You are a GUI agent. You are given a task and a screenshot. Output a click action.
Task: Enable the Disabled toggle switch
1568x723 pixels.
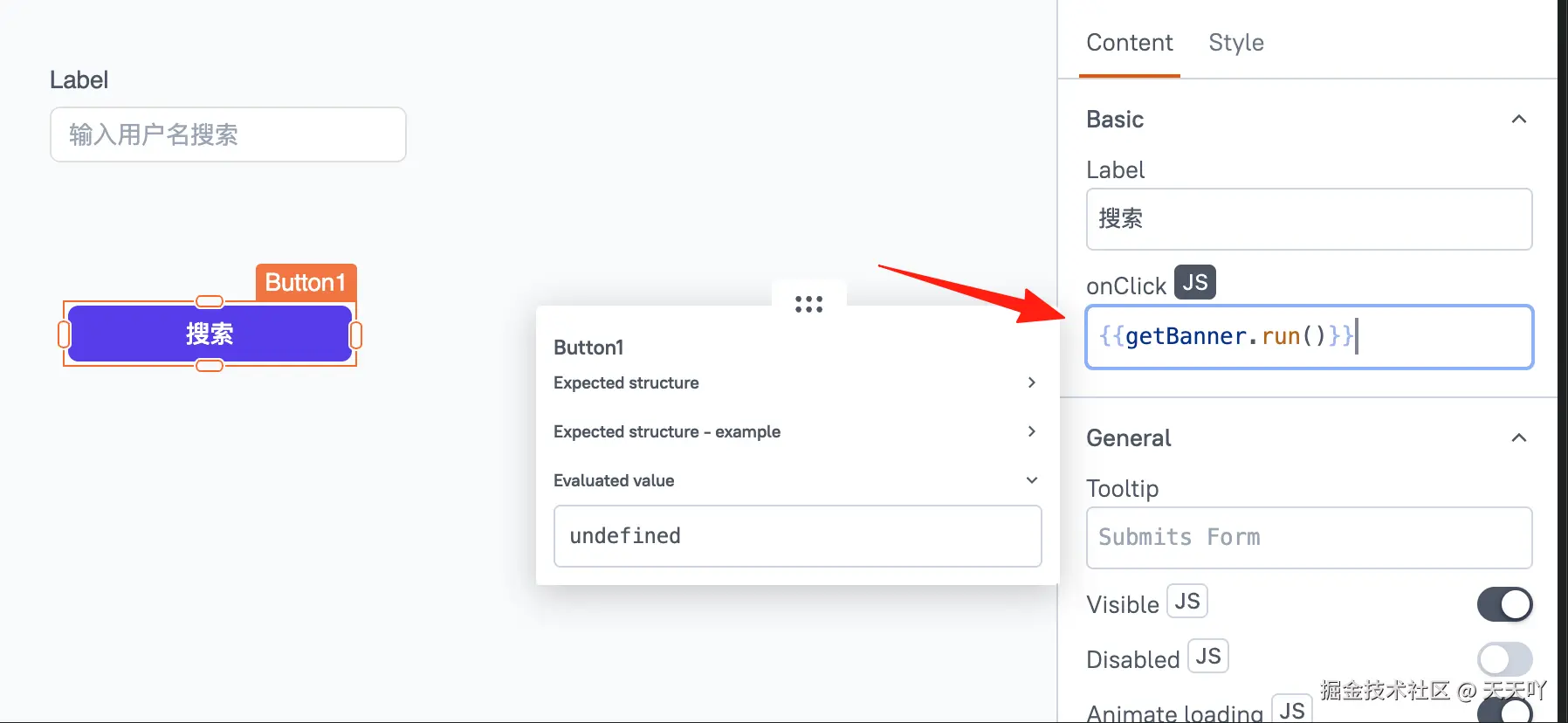point(1504,659)
